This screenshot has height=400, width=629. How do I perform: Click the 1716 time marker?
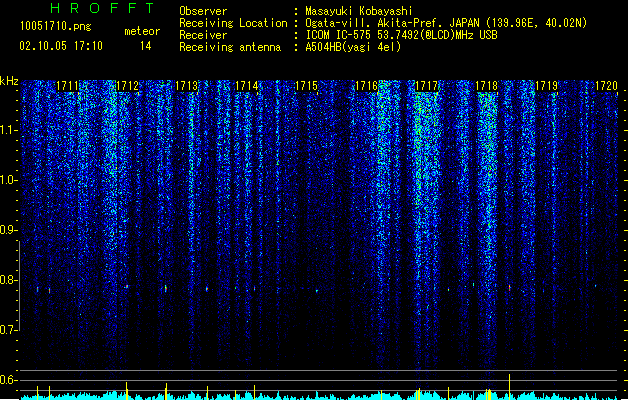(x=367, y=86)
